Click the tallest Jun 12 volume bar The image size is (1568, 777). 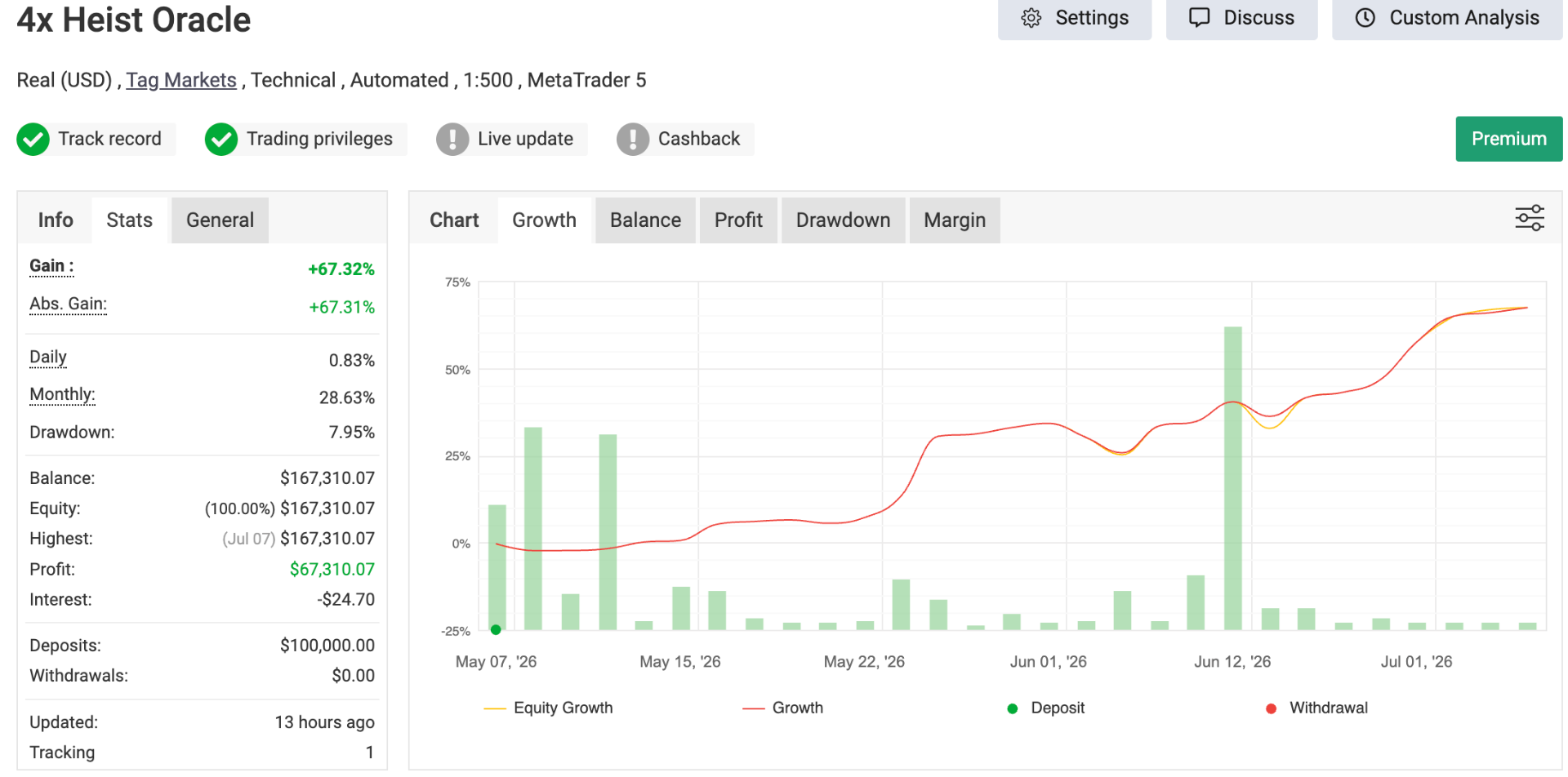coord(1232,478)
